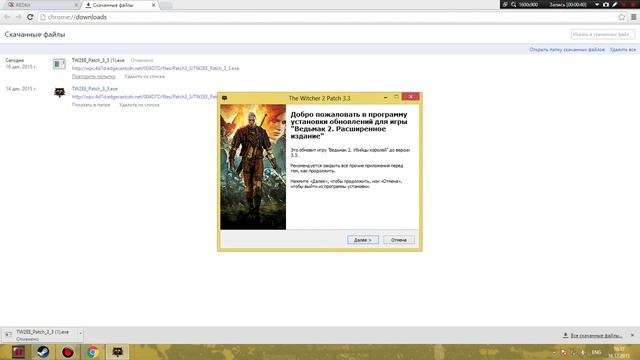
Task: Close the Скачанные файлы tab
Action: pos(153,5)
